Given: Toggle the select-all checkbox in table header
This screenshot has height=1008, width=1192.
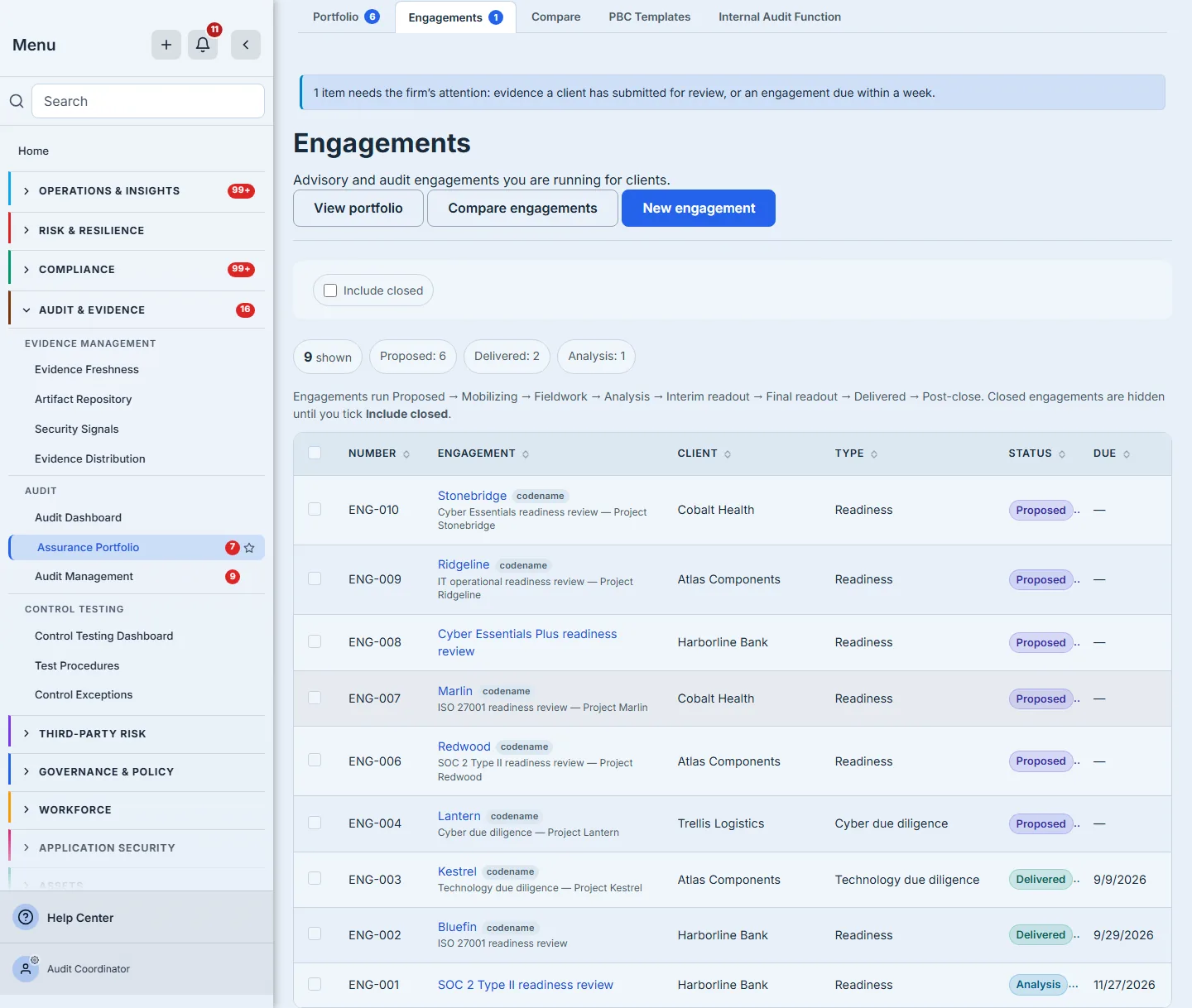Looking at the screenshot, I should point(315,453).
